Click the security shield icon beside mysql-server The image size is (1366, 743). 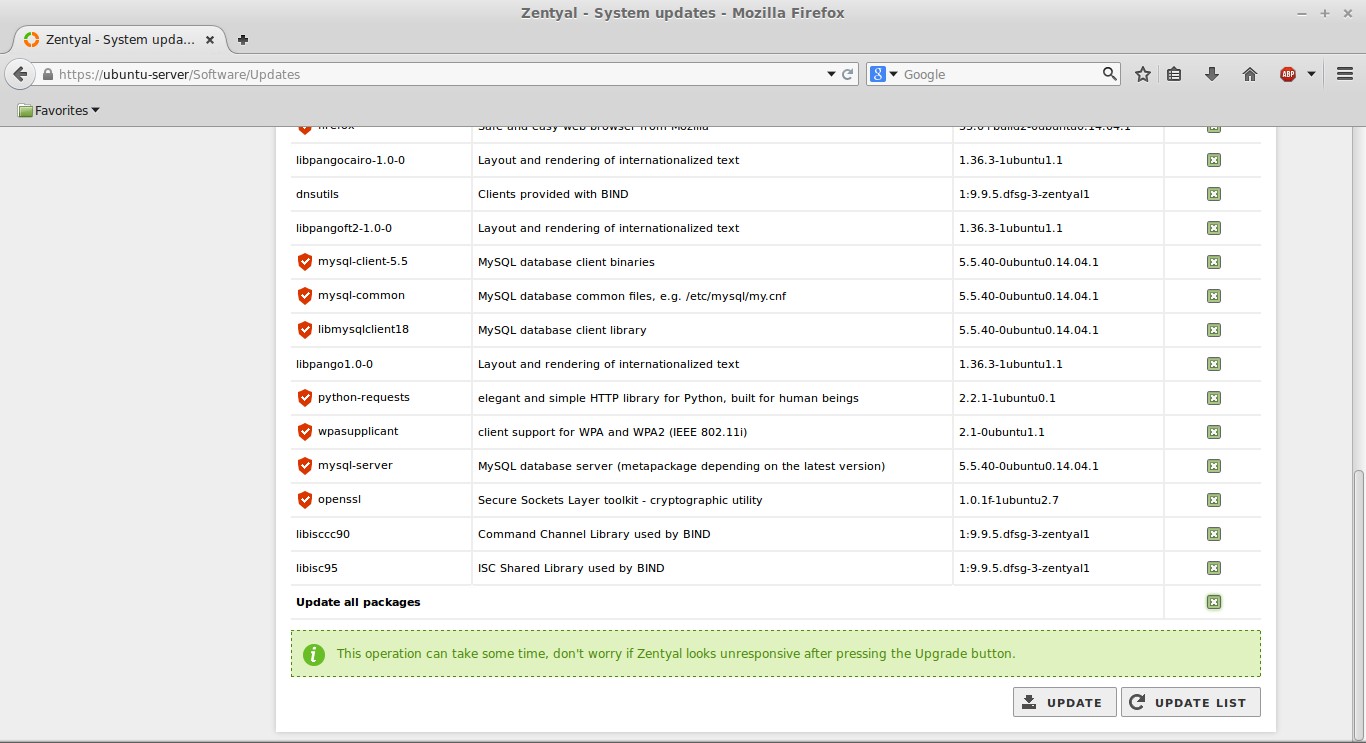[305, 466]
